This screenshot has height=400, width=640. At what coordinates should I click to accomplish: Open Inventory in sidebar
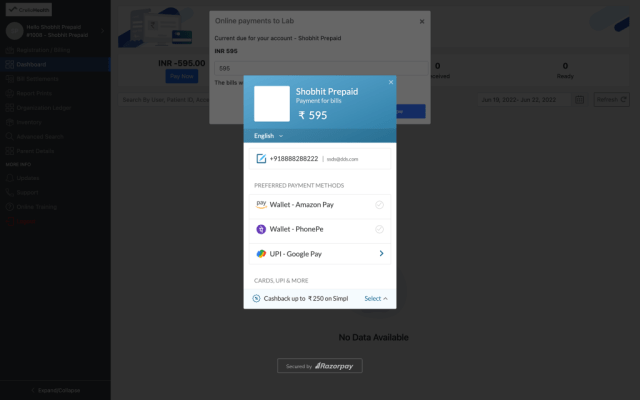[x=29, y=122]
